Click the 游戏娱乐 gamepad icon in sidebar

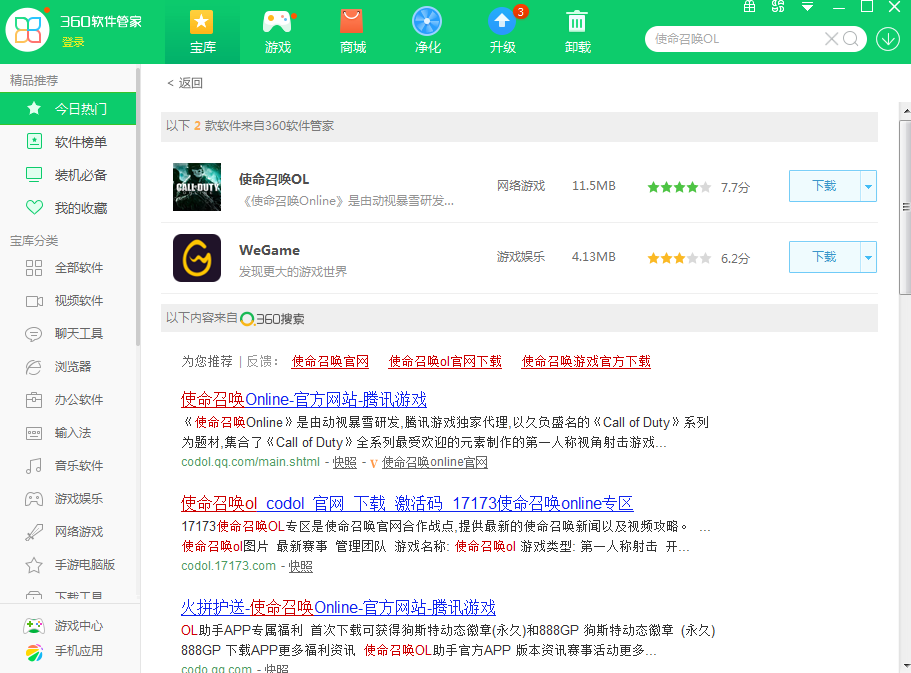click(34, 499)
